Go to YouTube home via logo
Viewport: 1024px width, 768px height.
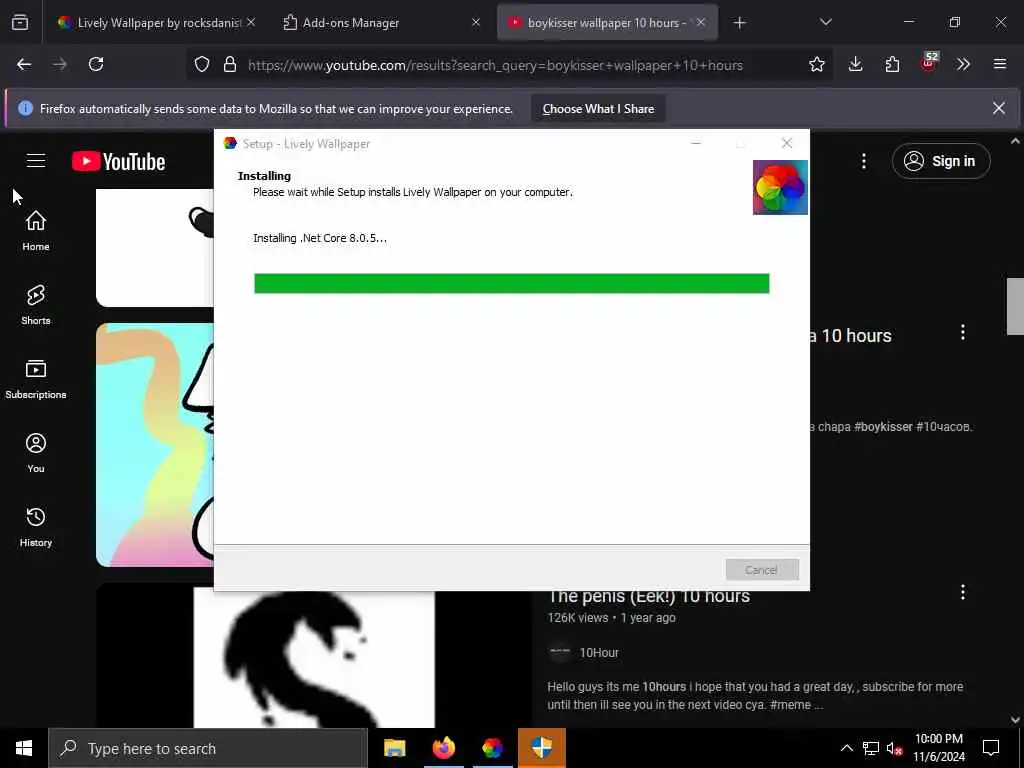pos(118,161)
